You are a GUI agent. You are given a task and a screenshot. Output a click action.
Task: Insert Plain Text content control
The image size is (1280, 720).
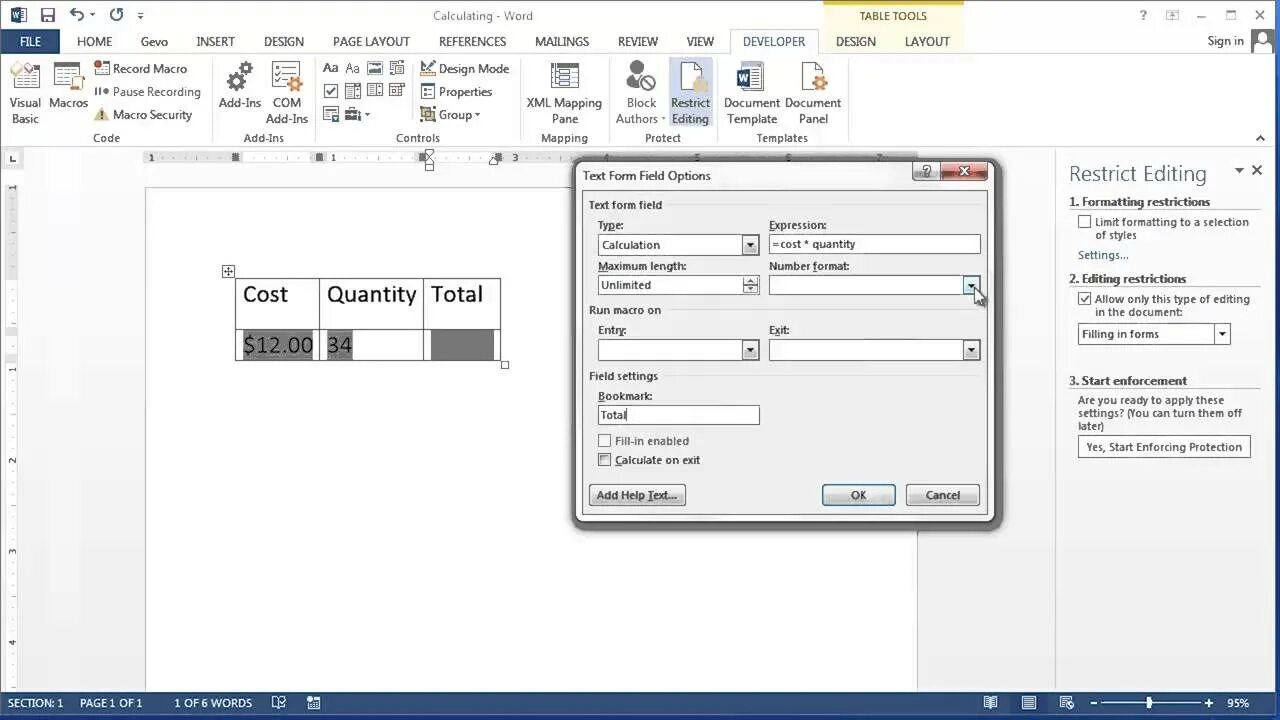(353, 68)
